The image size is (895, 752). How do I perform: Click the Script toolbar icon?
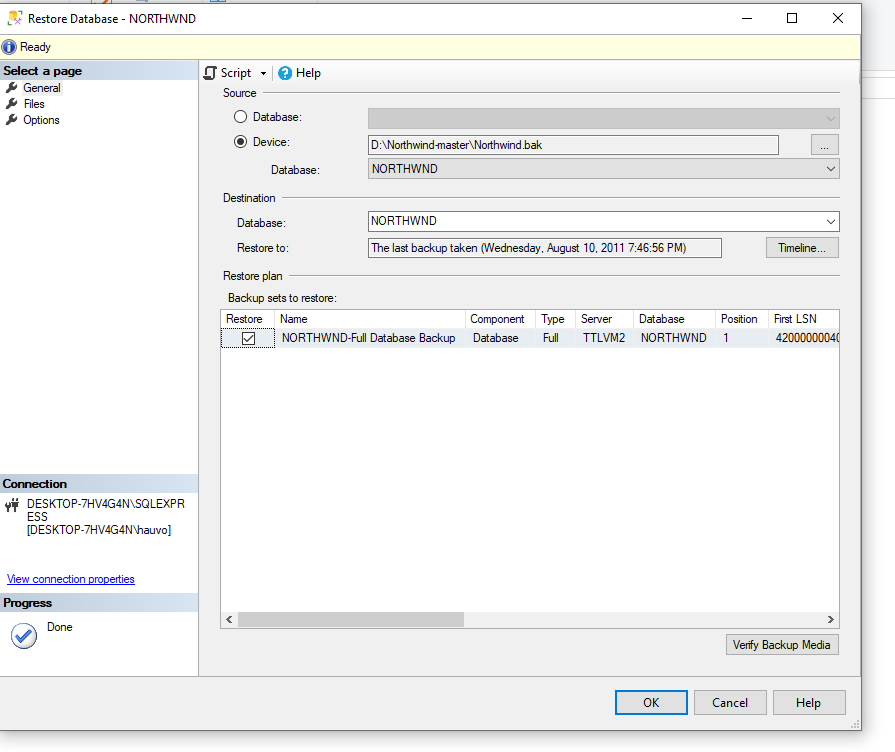click(x=211, y=73)
